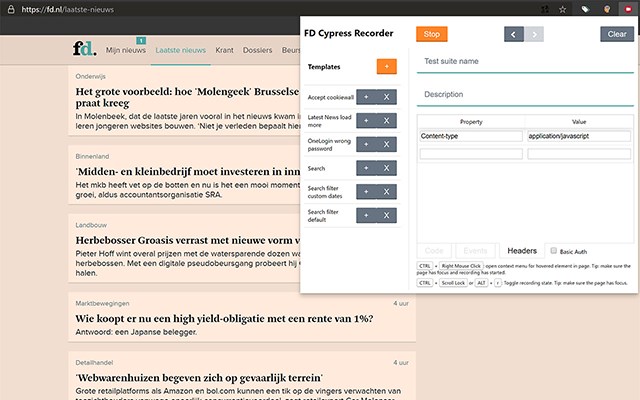Open the Herbebosser Groasis article
Image resolution: width=640 pixels, height=400 pixels.
click(x=188, y=240)
